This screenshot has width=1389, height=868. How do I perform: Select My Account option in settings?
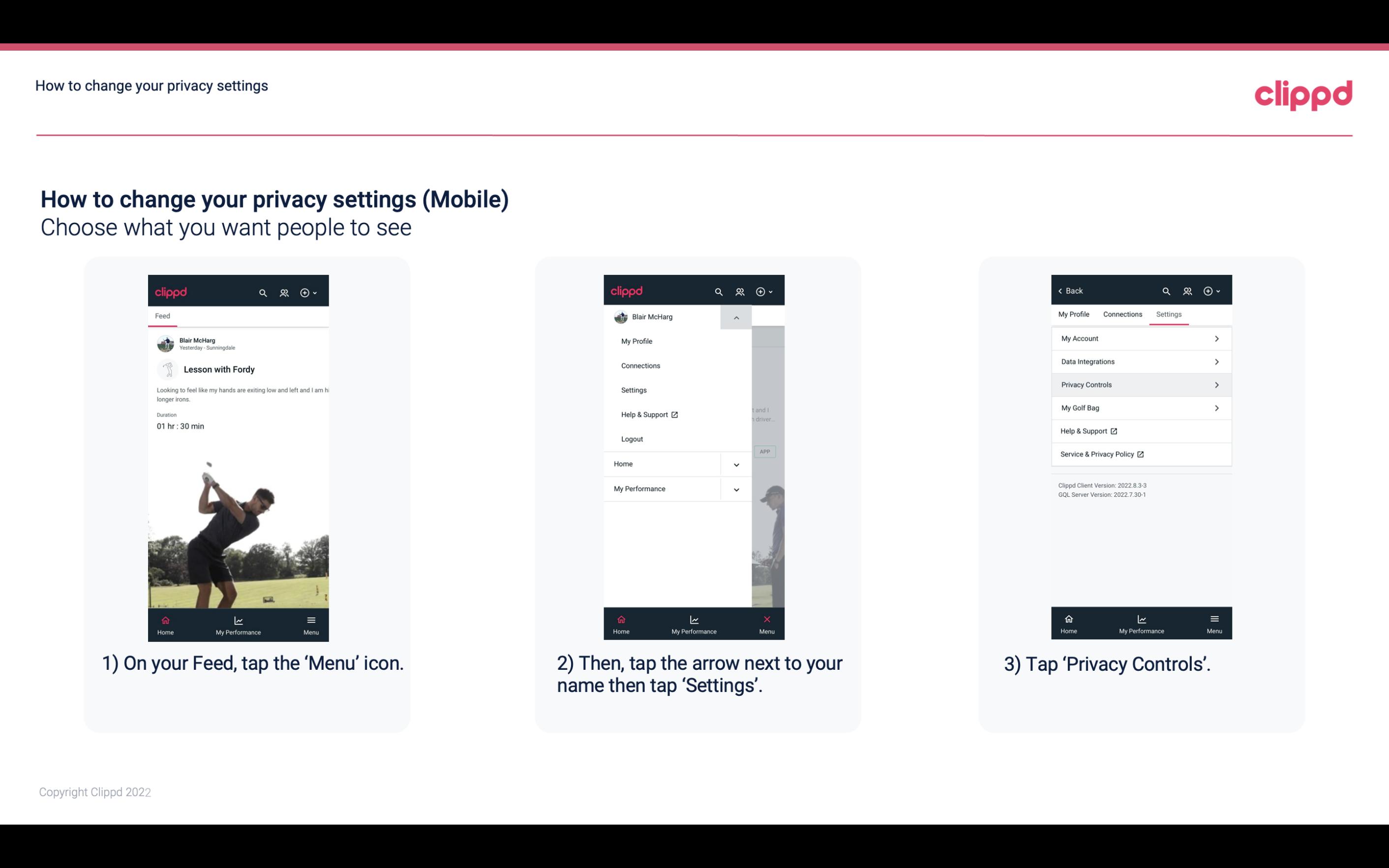coord(1140,338)
